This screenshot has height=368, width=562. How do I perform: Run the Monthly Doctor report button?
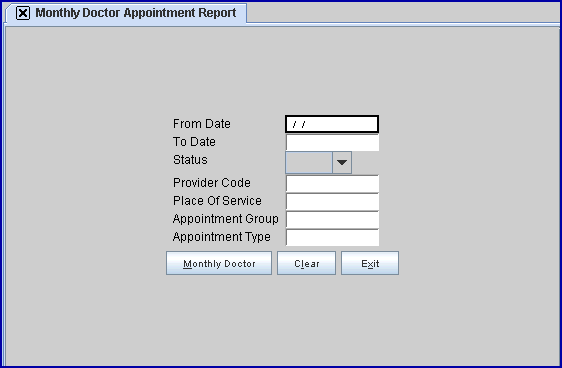pyautogui.click(x=219, y=263)
